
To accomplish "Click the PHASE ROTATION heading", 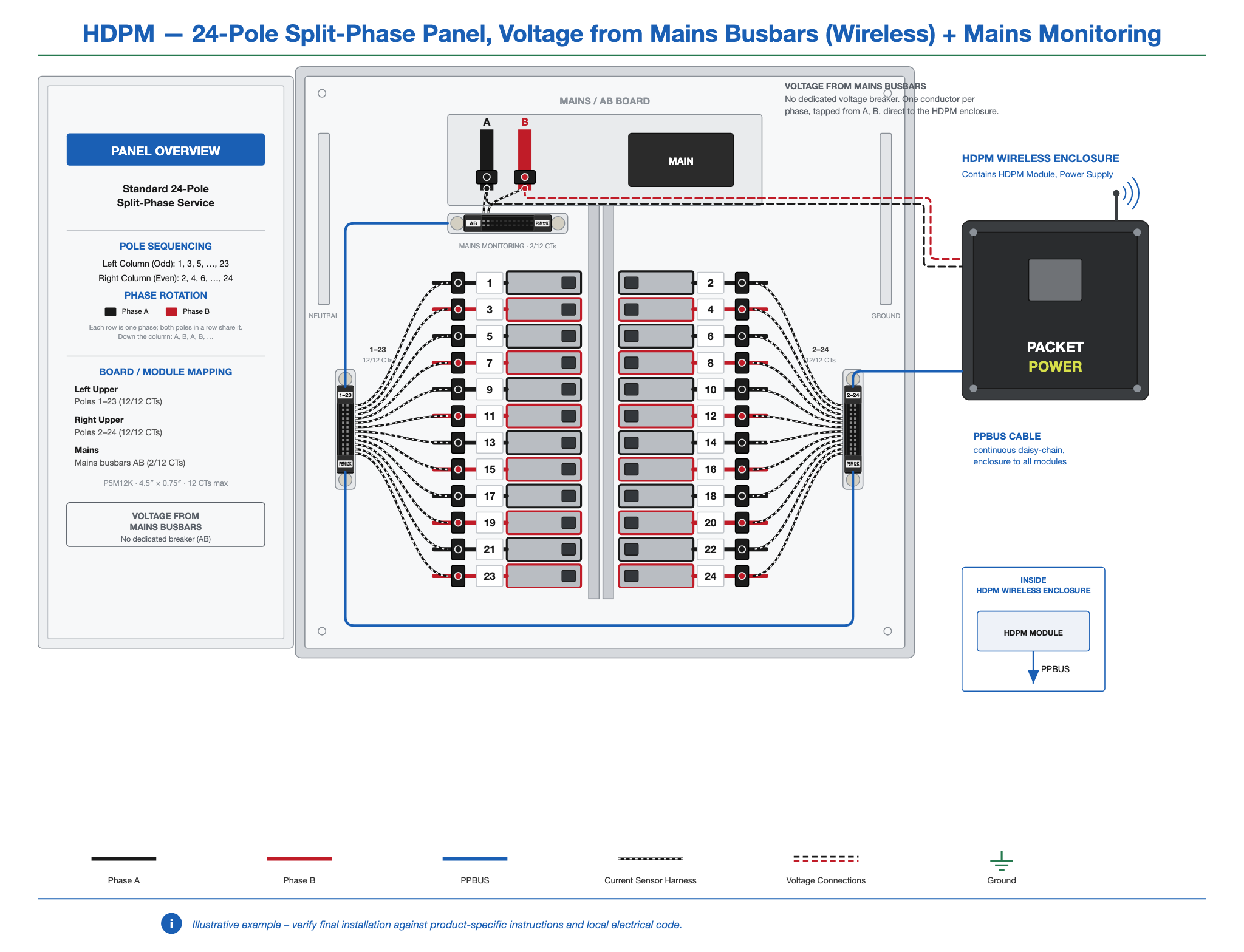I will (166, 295).
